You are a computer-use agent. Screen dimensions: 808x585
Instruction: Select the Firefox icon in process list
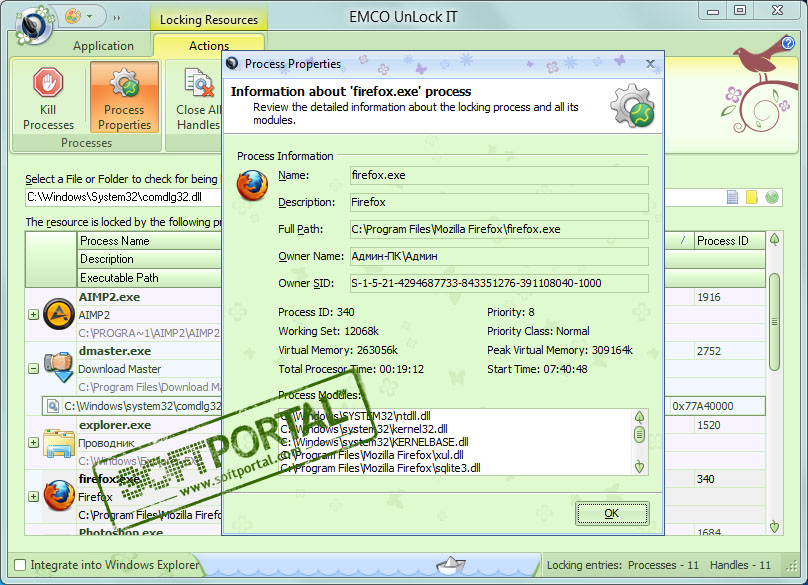point(59,495)
